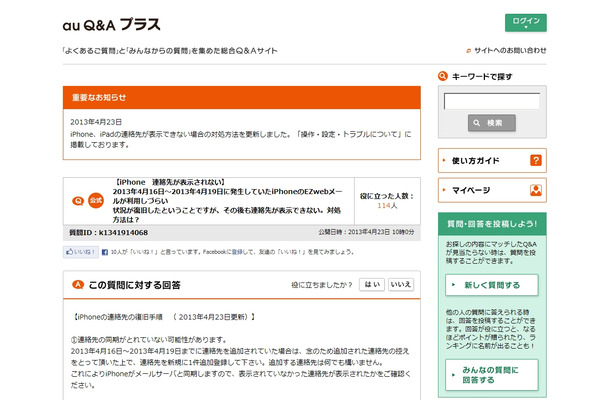610x400 pixels.
Task: Open 使い方ガイド menu item
Action: (492, 160)
